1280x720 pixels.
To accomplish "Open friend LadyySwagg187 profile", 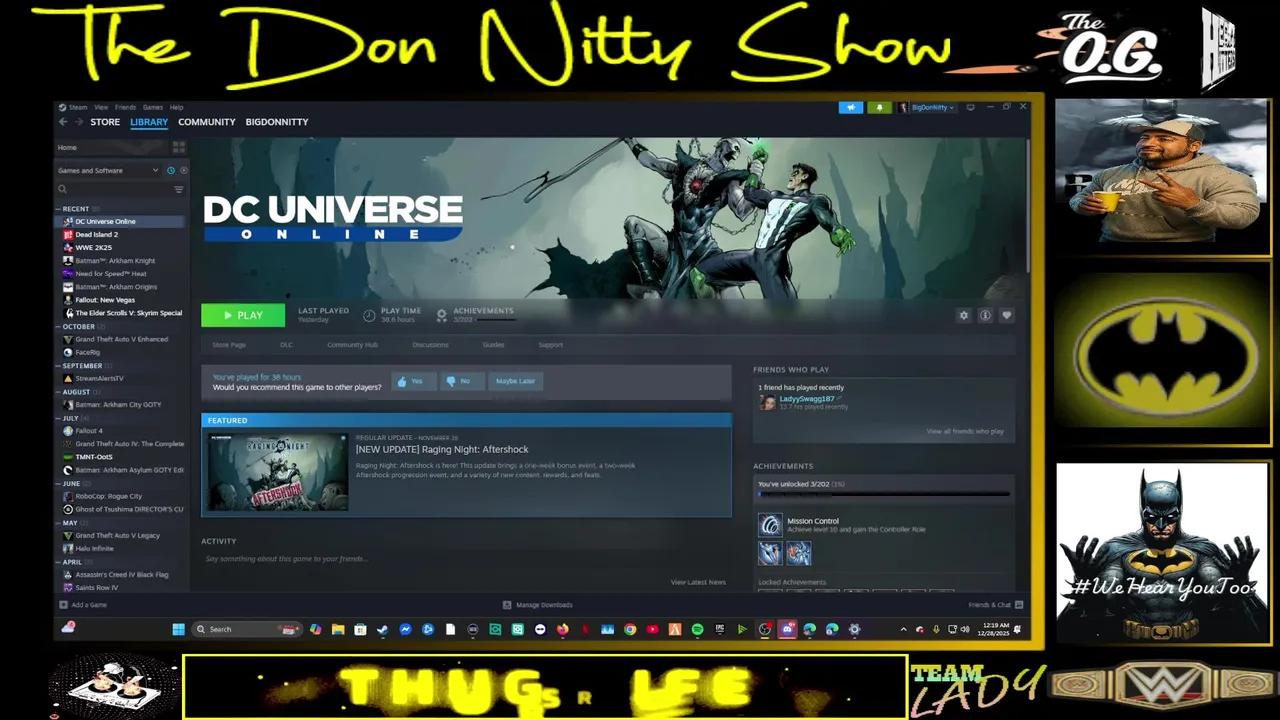I will click(806, 399).
